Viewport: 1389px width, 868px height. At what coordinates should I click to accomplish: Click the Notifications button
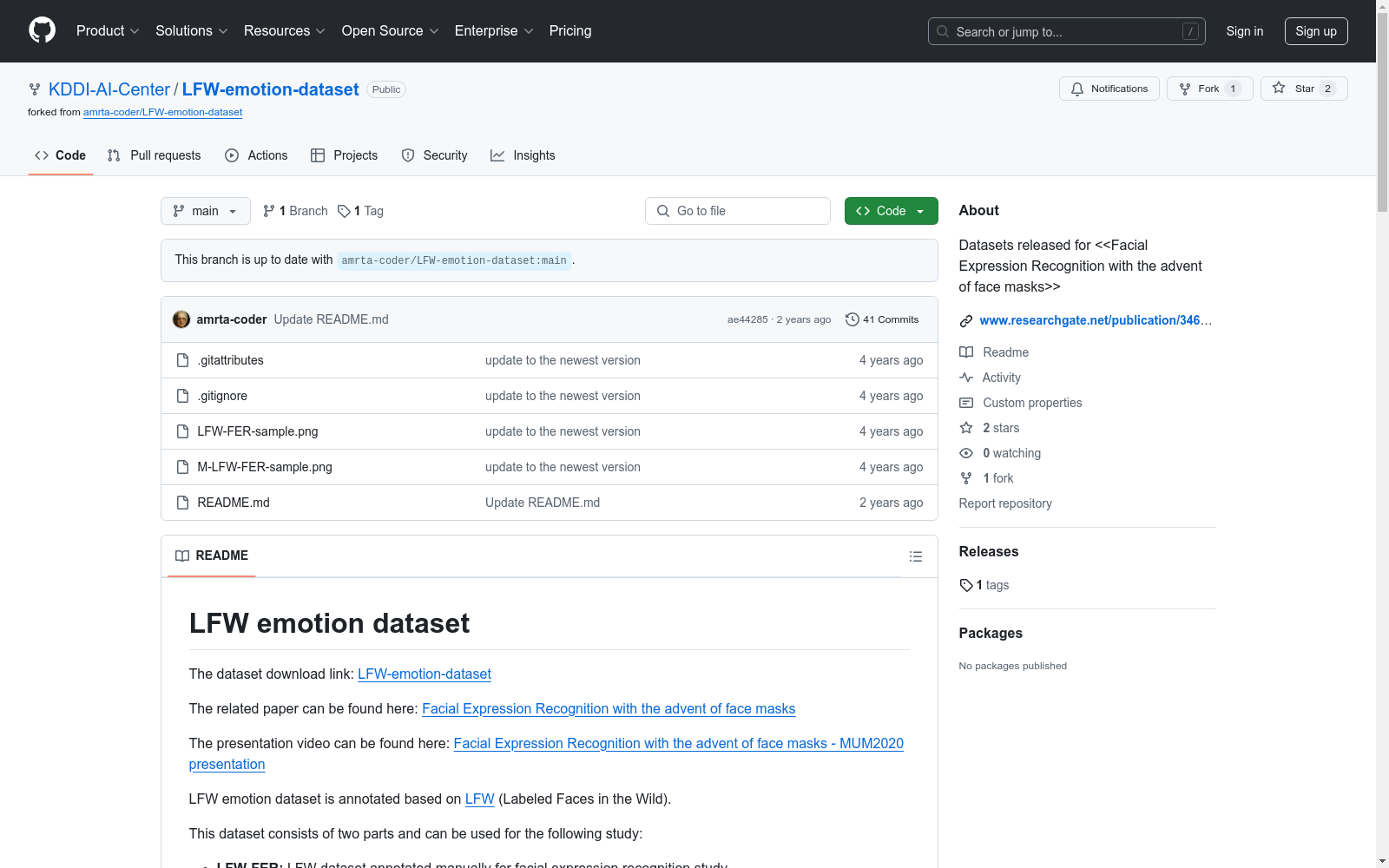pyautogui.click(x=1109, y=89)
